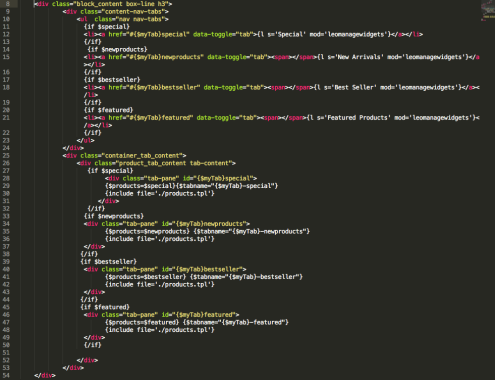Click {$tabname="{$myTab}-bestseller"} assignment

[246, 277]
